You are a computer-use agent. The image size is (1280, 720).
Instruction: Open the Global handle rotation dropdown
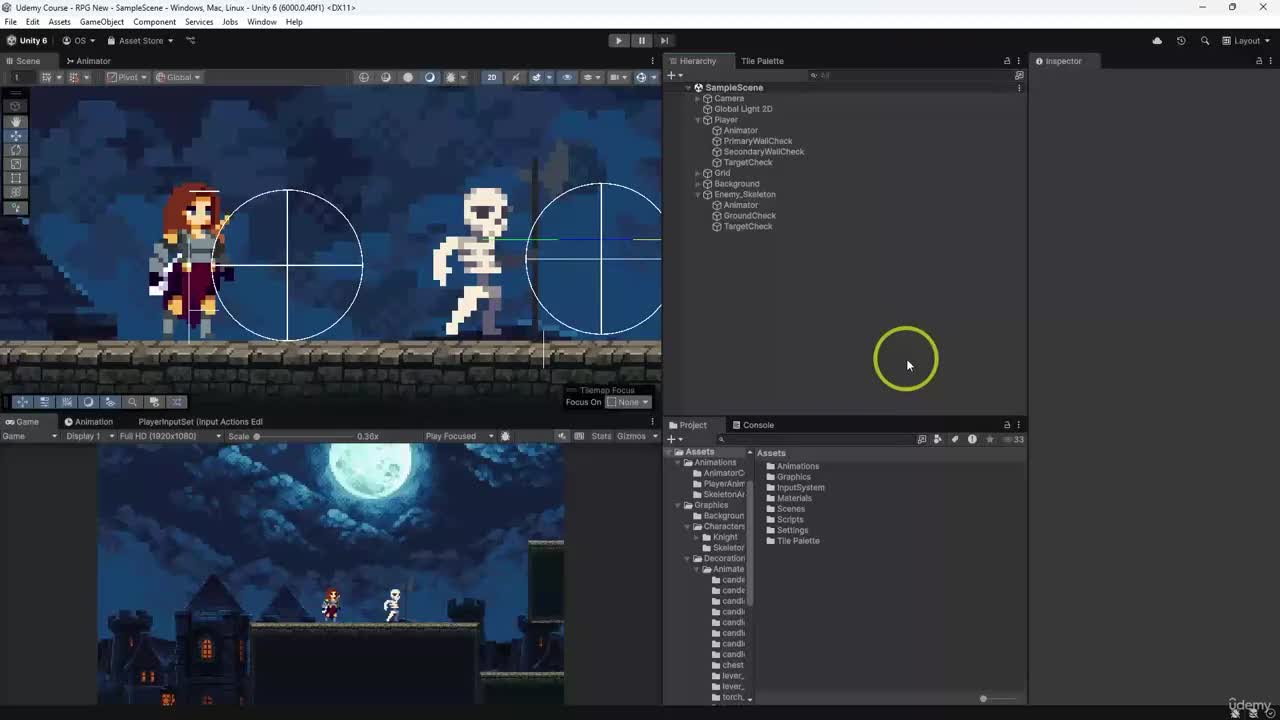[x=179, y=77]
